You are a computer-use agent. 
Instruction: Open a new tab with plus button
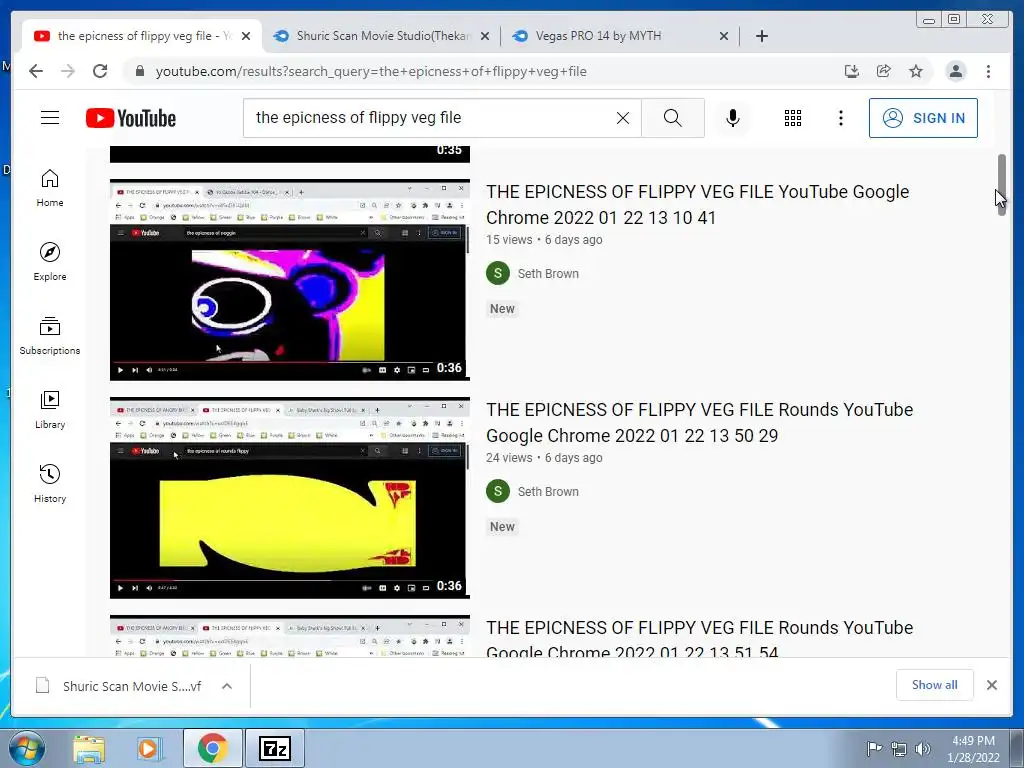[761, 36]
